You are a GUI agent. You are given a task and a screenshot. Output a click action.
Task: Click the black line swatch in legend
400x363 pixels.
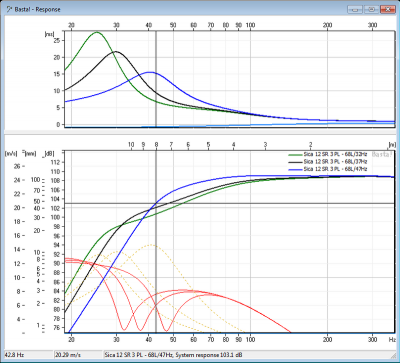click(295, 162)
